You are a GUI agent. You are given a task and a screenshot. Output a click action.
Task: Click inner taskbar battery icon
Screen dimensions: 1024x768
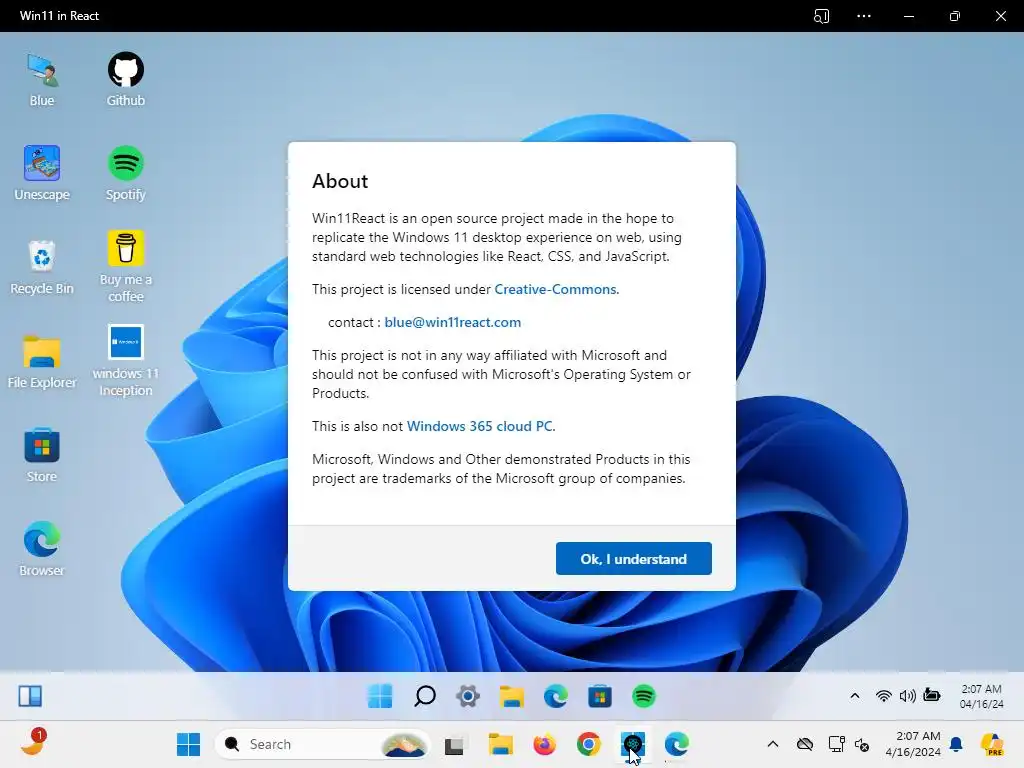click(x=932, y=696)
